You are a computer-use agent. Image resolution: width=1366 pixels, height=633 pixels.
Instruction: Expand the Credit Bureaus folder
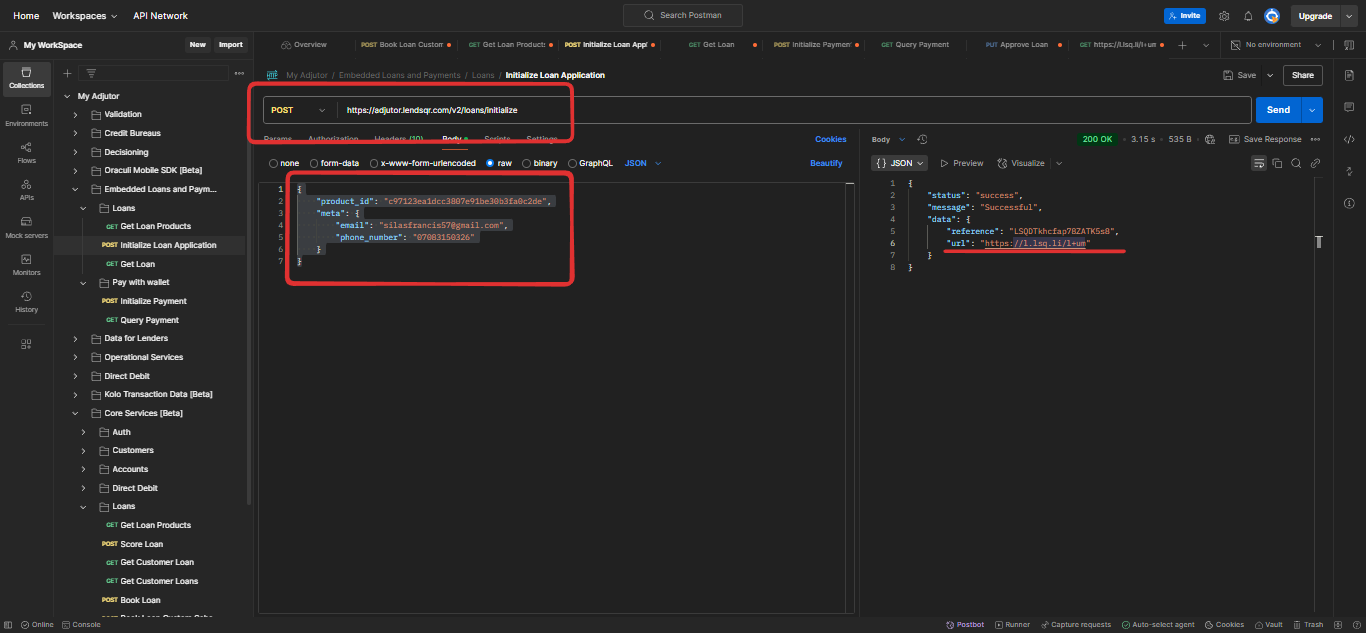tap(75, 133)
